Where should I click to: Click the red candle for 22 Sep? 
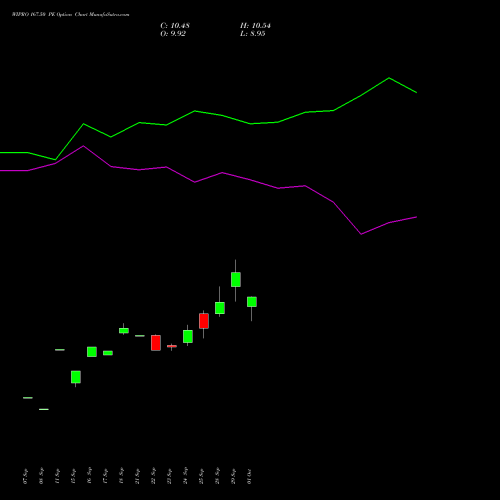coord(156,343)
